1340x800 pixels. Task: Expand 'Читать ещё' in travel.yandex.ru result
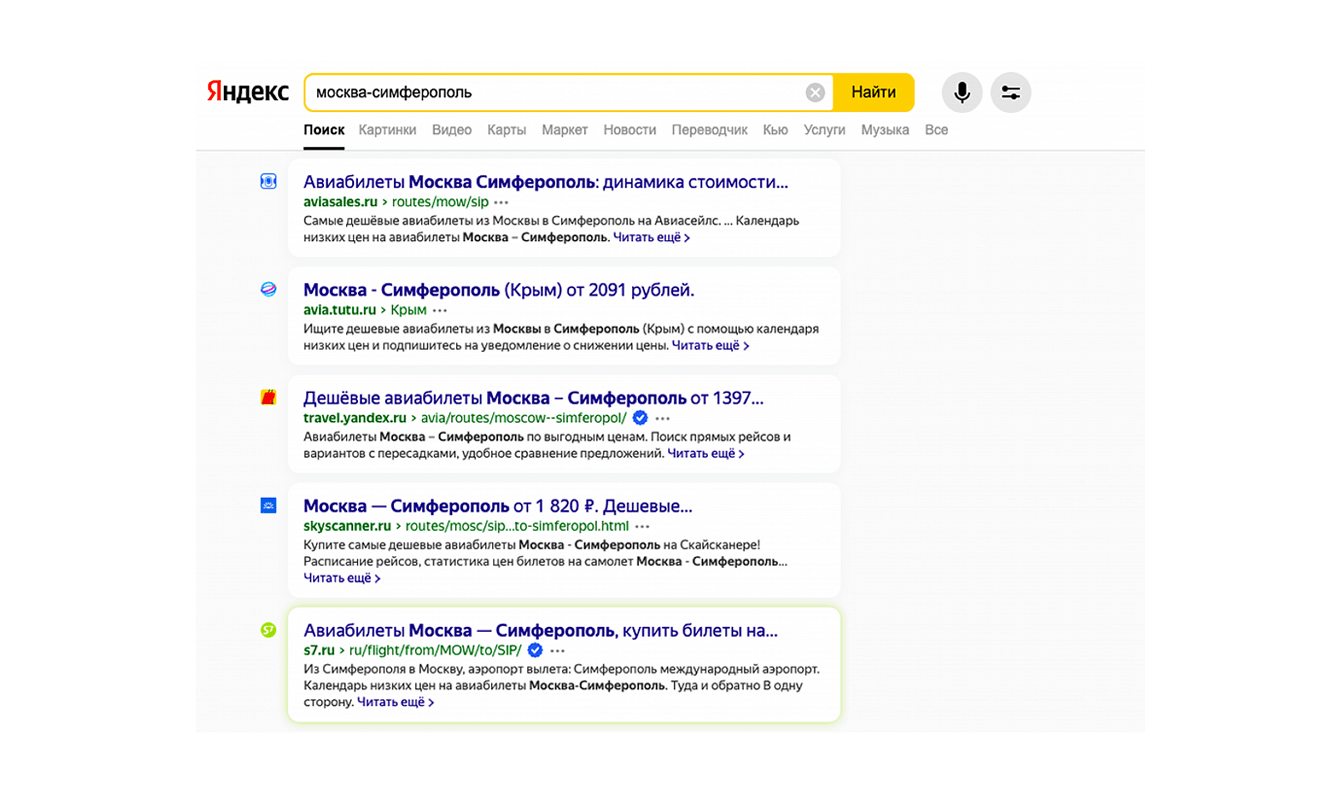[x=706, y=453]
